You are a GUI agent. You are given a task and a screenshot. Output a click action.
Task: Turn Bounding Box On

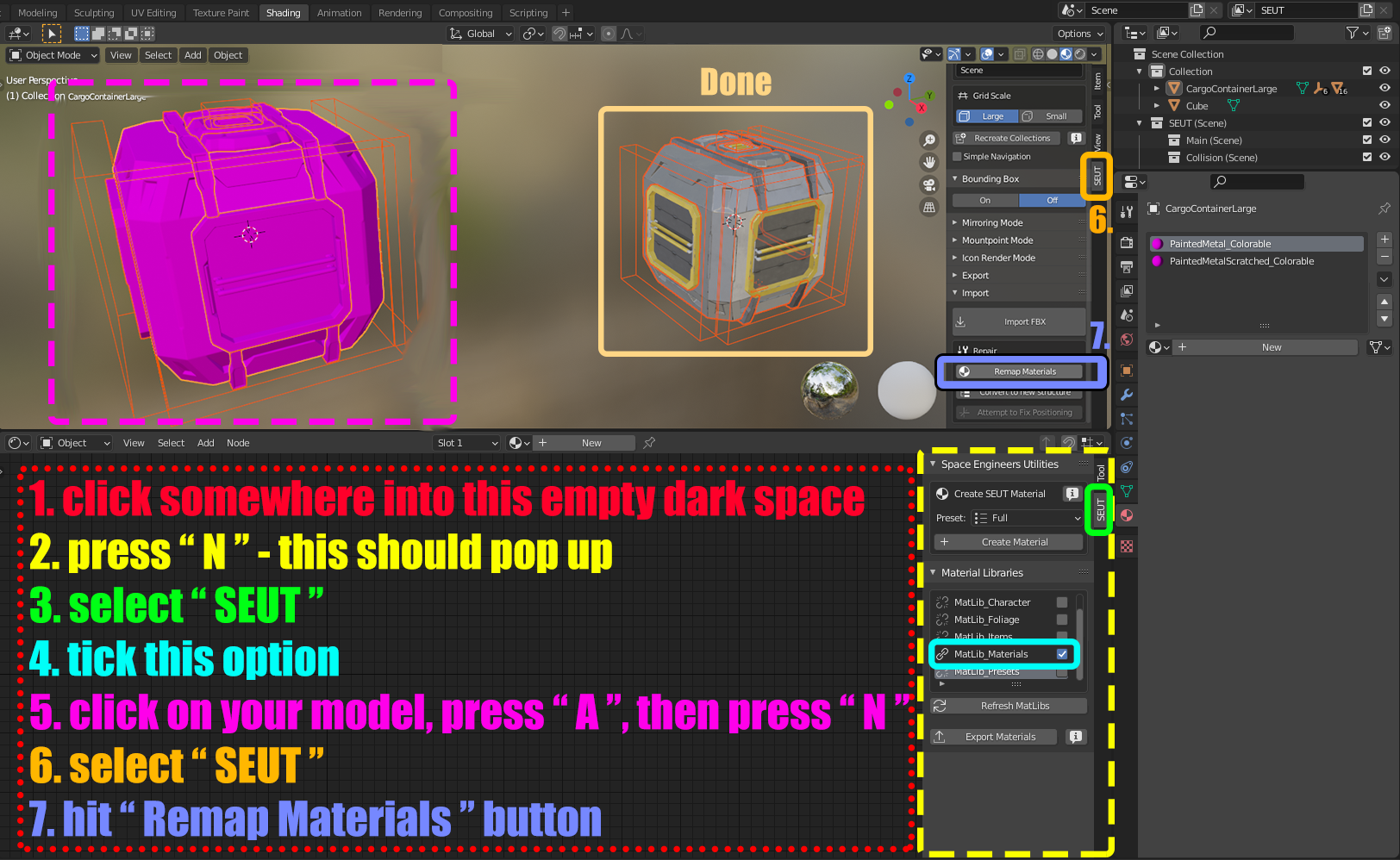point(985,200)
